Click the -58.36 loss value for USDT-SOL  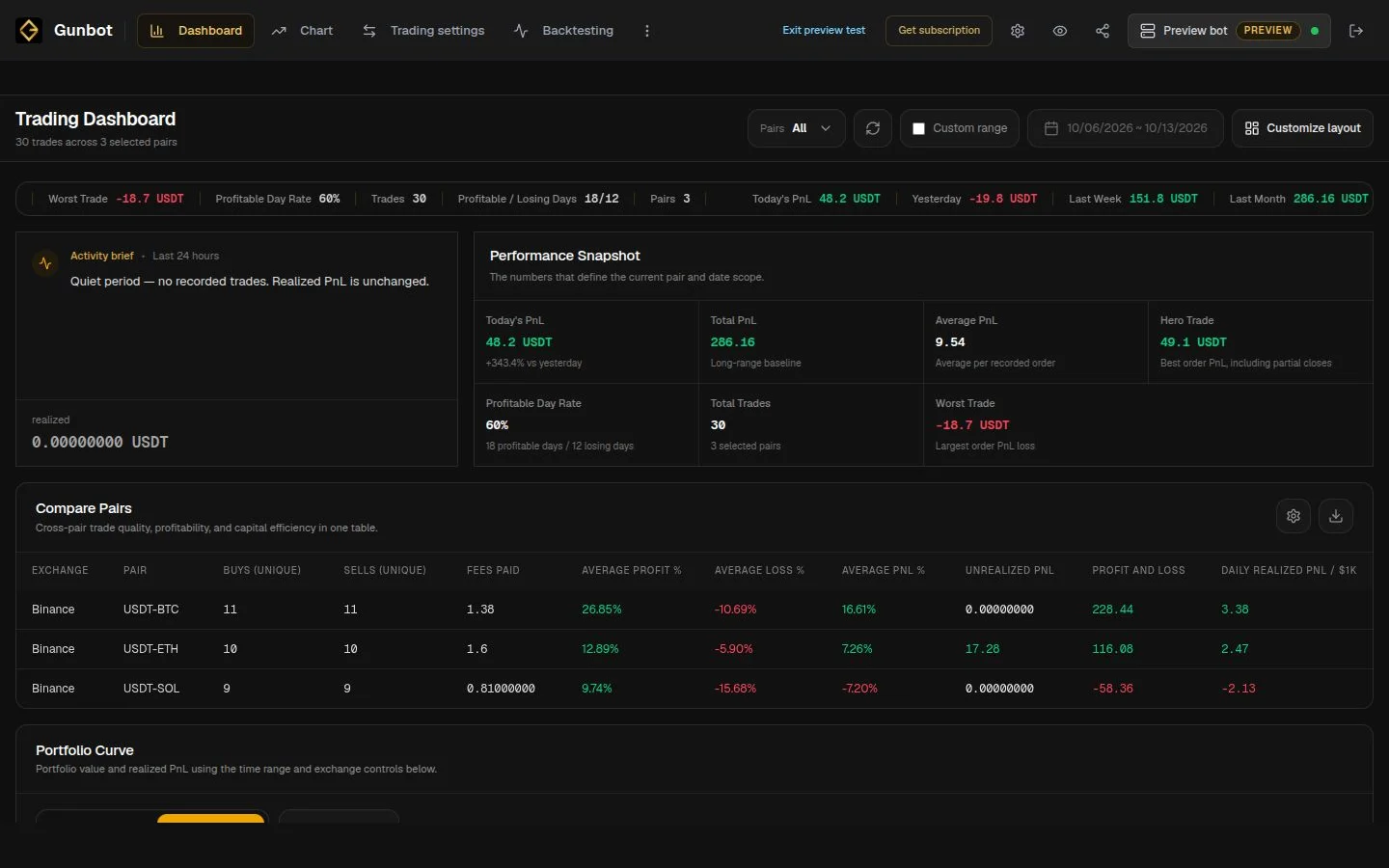tap(1113, 689)
